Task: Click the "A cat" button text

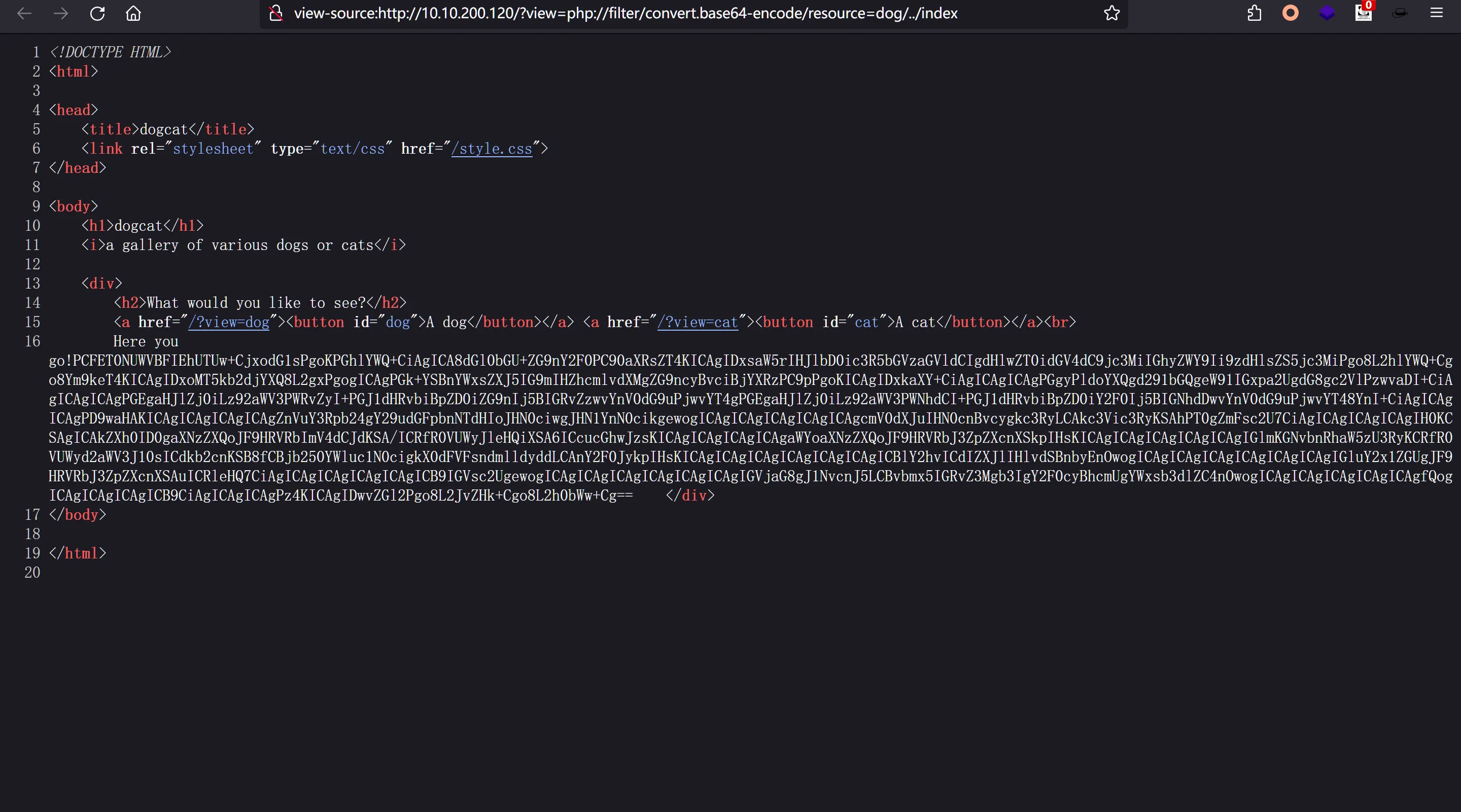Action: pyautogui.click(x=915, y=322)
